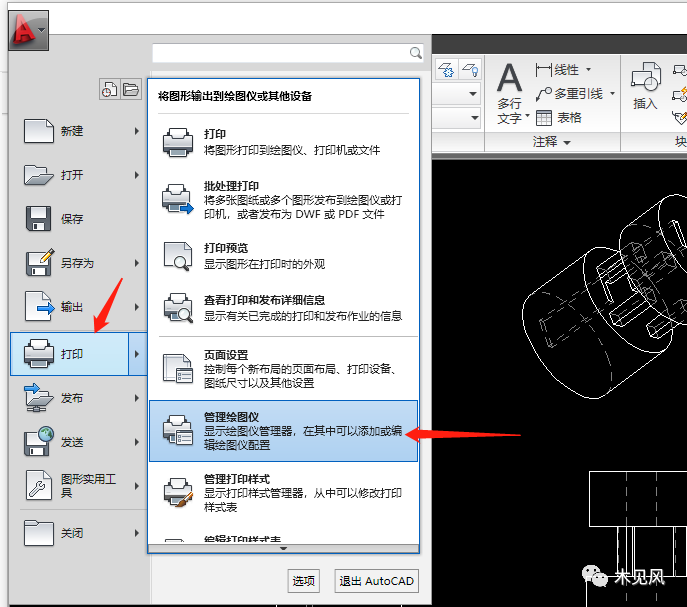Expand the 图形实用工具 submenu arrow
Screen dimensions: 687x607
137,486
